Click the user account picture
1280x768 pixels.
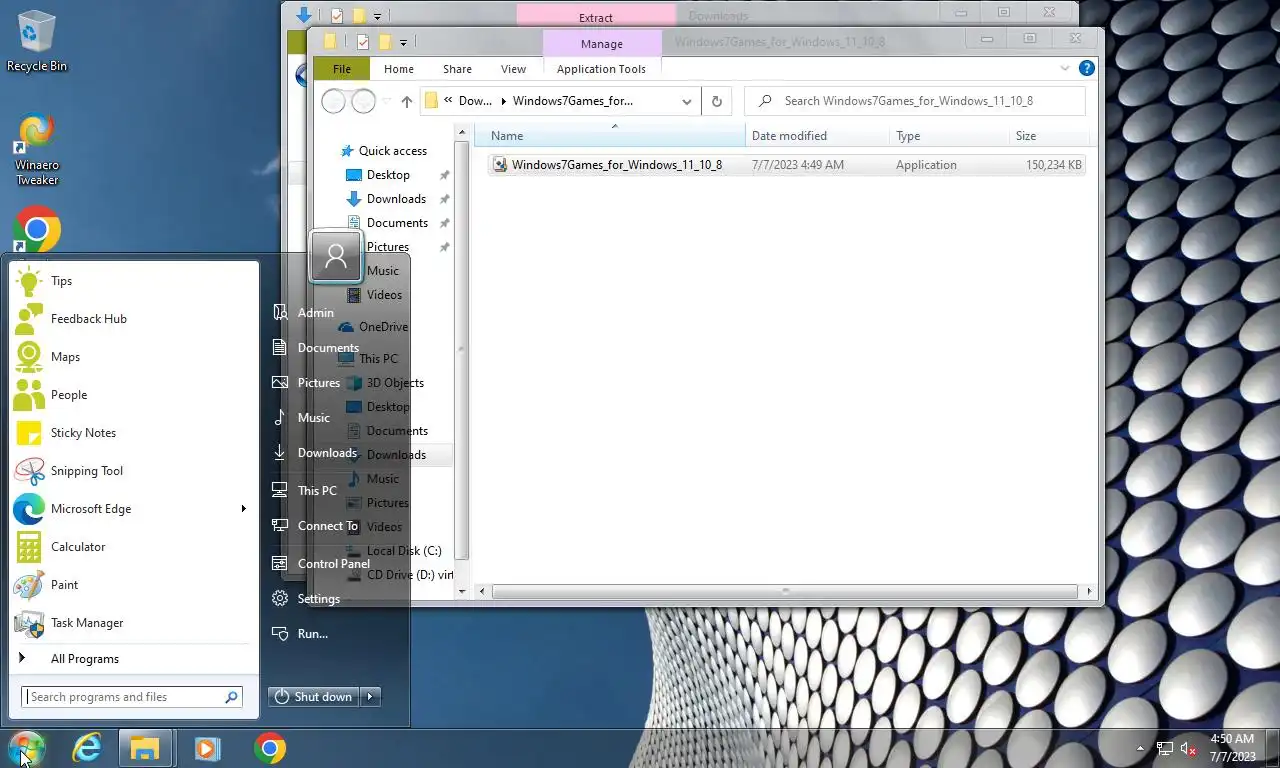pos(336,257)
